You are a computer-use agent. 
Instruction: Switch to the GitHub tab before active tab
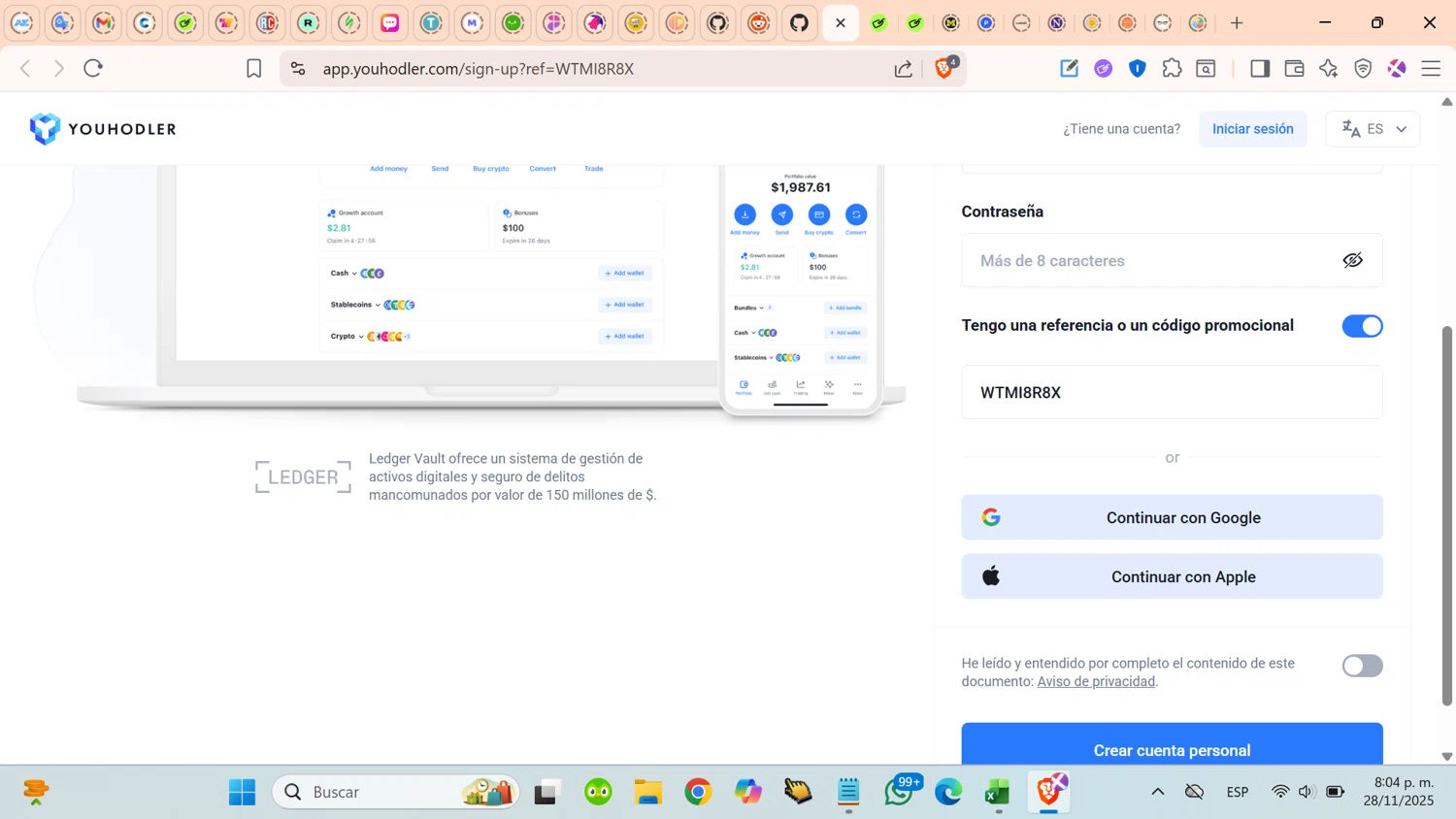799,22
